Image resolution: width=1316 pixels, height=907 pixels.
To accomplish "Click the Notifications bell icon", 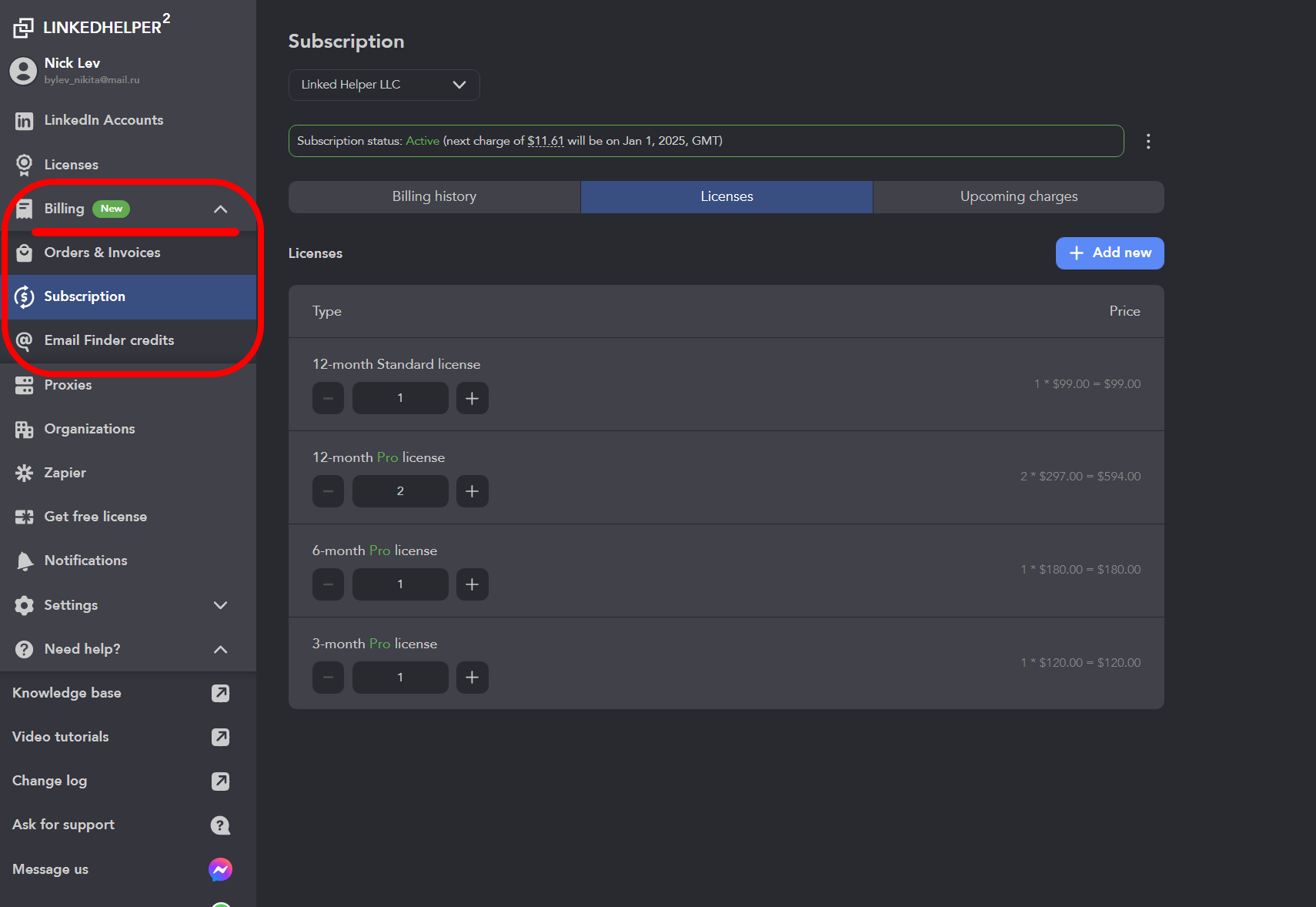I will [25, 561].
